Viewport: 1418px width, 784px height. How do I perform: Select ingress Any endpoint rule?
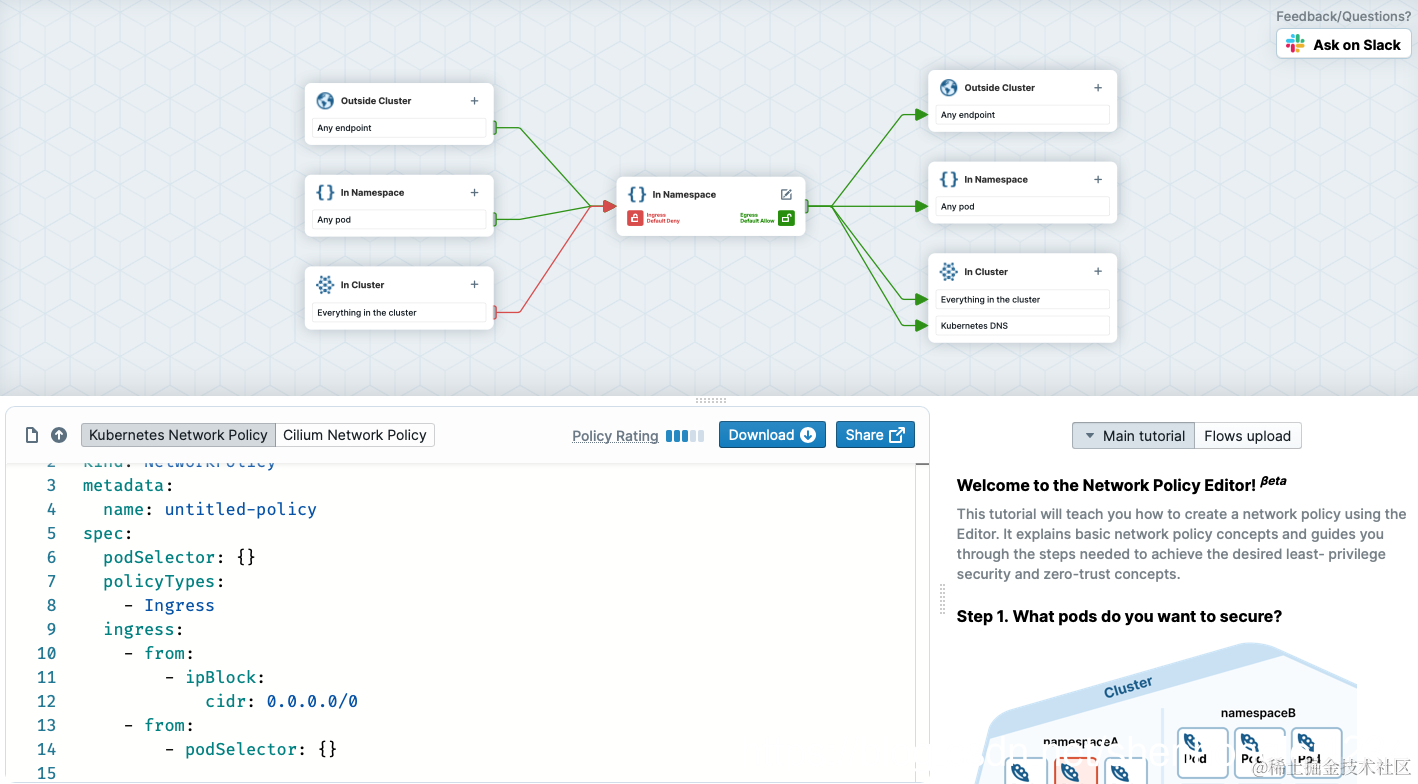point(398,128)
